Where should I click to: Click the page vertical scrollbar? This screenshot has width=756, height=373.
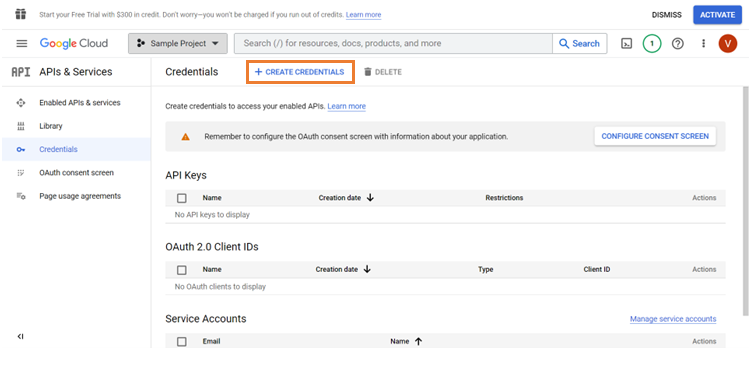tap(746, 202)
